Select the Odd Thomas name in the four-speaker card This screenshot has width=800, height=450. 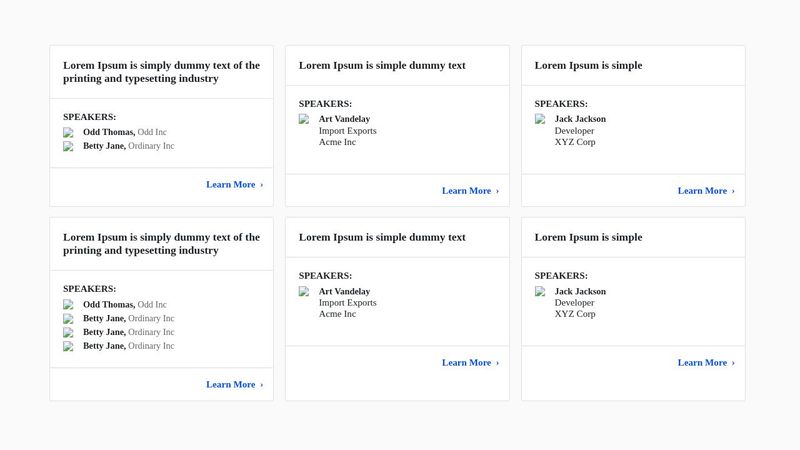108,305
